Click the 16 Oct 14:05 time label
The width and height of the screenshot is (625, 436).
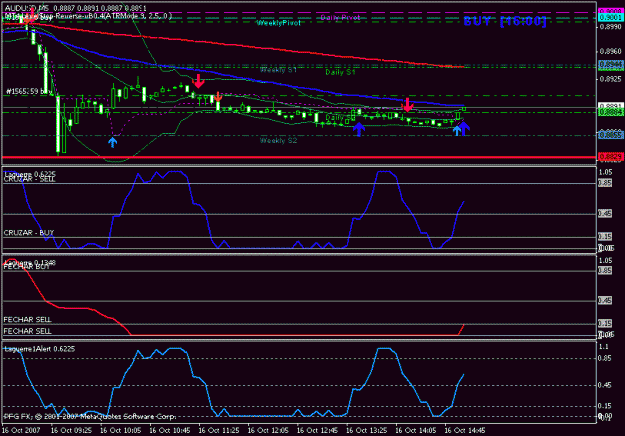416,430
